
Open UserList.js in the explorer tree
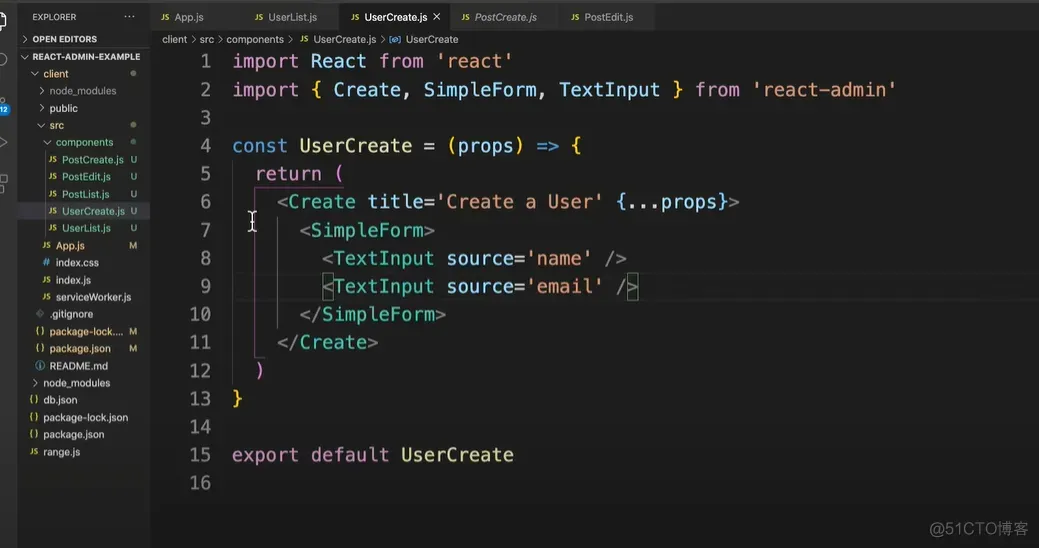click(86, 228)
